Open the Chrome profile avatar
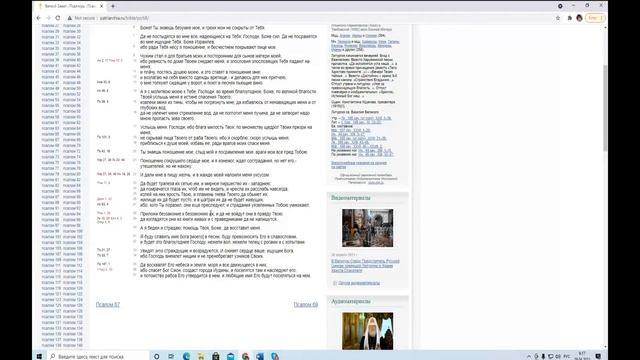Image resolution: width=640 pixels, height=360 pixels. pyautogui.click(x=579, y=18)
